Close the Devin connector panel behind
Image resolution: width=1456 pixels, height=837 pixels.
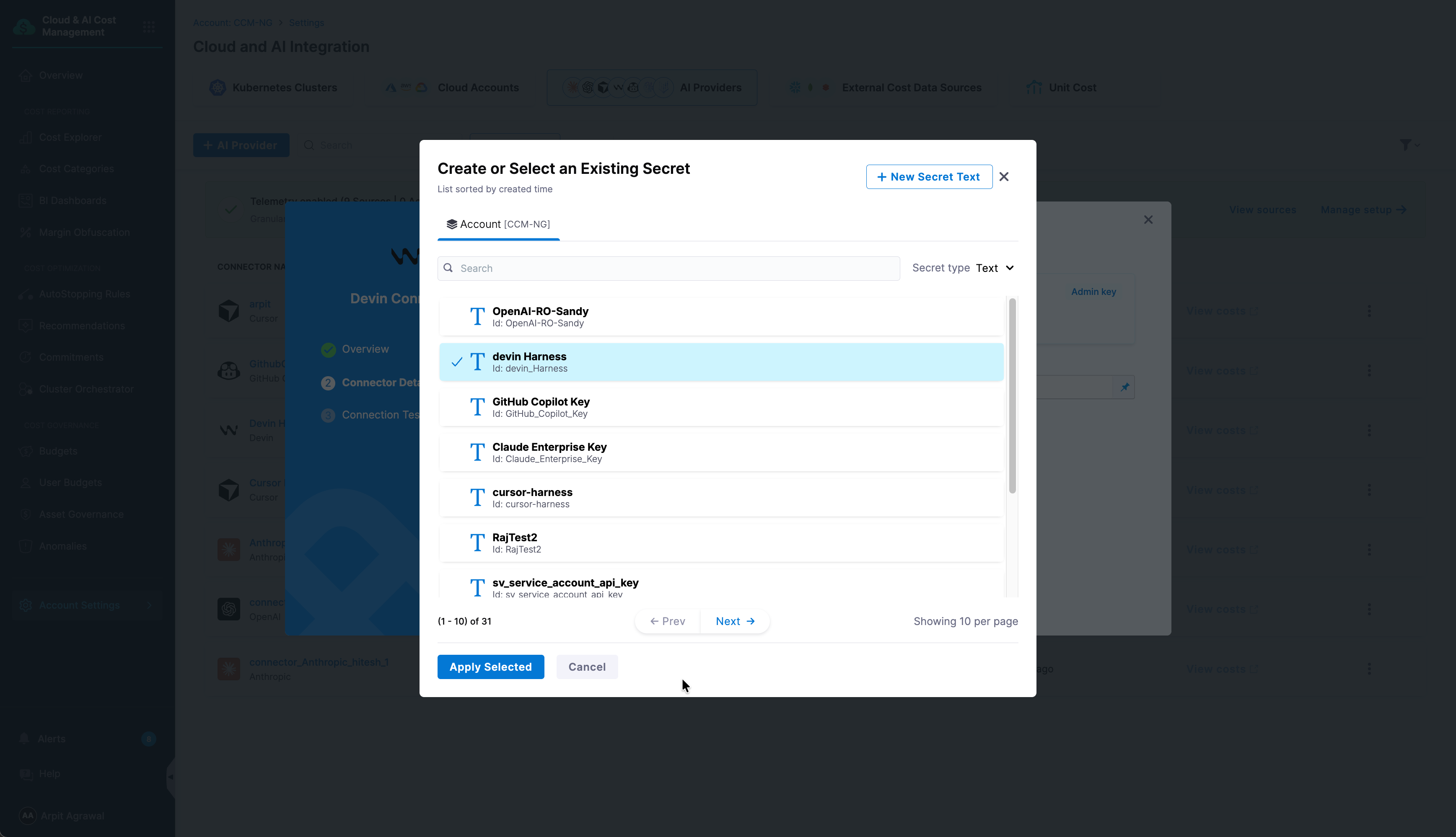click(x=1148, y=220)
